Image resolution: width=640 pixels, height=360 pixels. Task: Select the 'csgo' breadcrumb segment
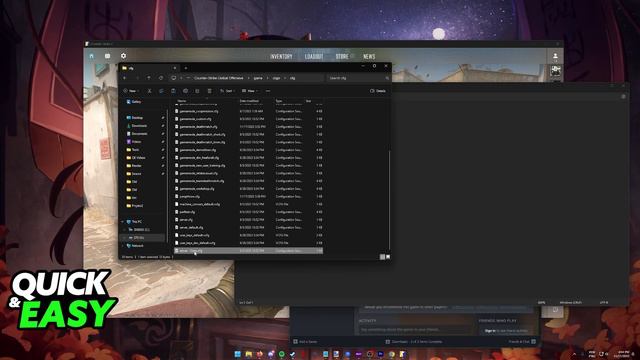tap(276, 78)
